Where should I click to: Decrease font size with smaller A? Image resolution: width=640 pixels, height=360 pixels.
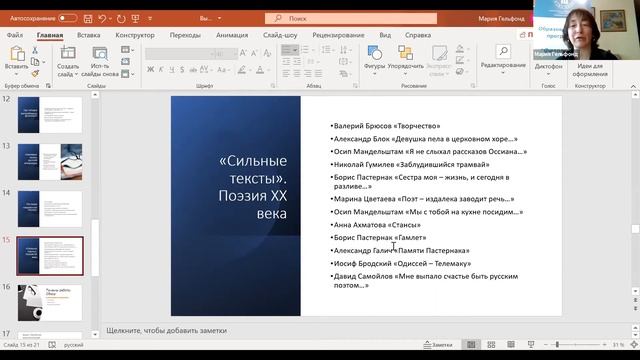pos(254,53)
